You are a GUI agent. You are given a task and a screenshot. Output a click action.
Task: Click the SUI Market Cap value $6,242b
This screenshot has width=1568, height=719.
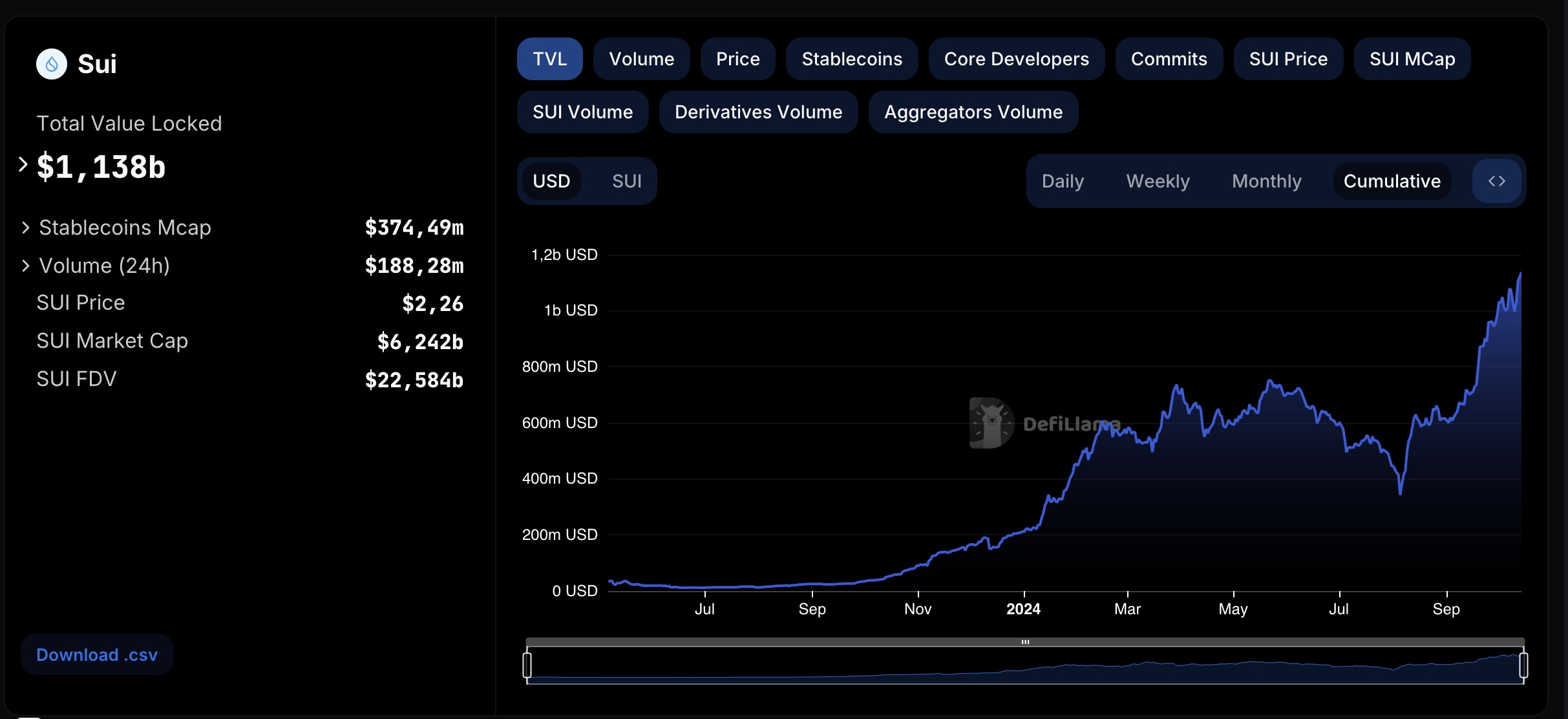tap(420, 341)
